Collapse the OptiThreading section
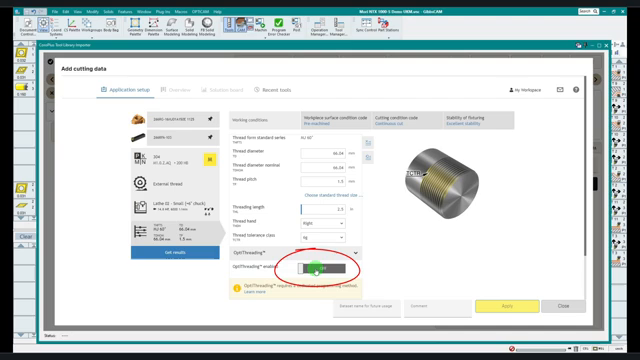 pos(356,253)
